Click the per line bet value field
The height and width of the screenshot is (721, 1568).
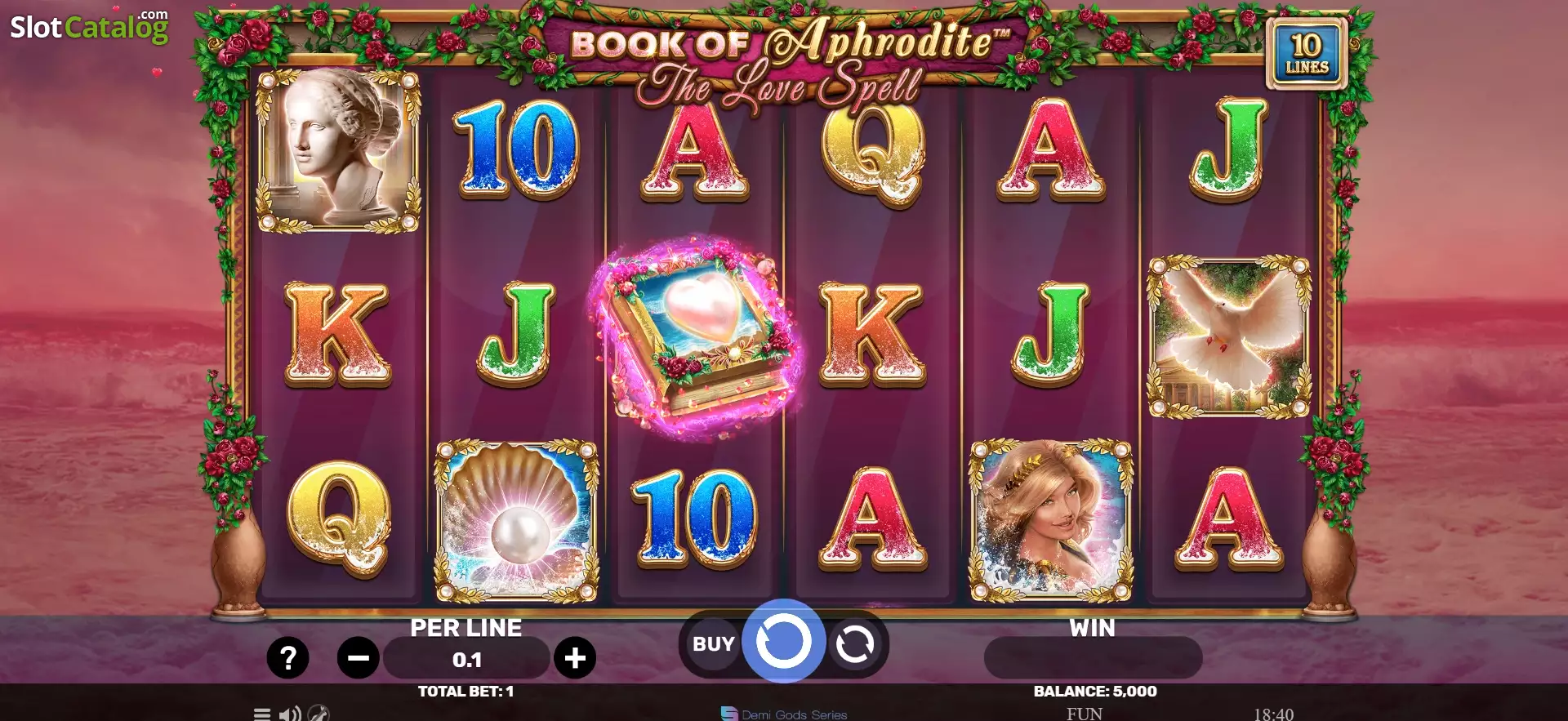coord(466,659)
